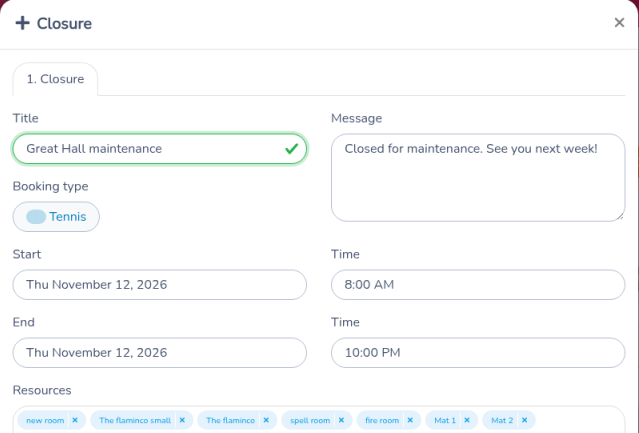Edit the Message textarea

tap(478, 178)
